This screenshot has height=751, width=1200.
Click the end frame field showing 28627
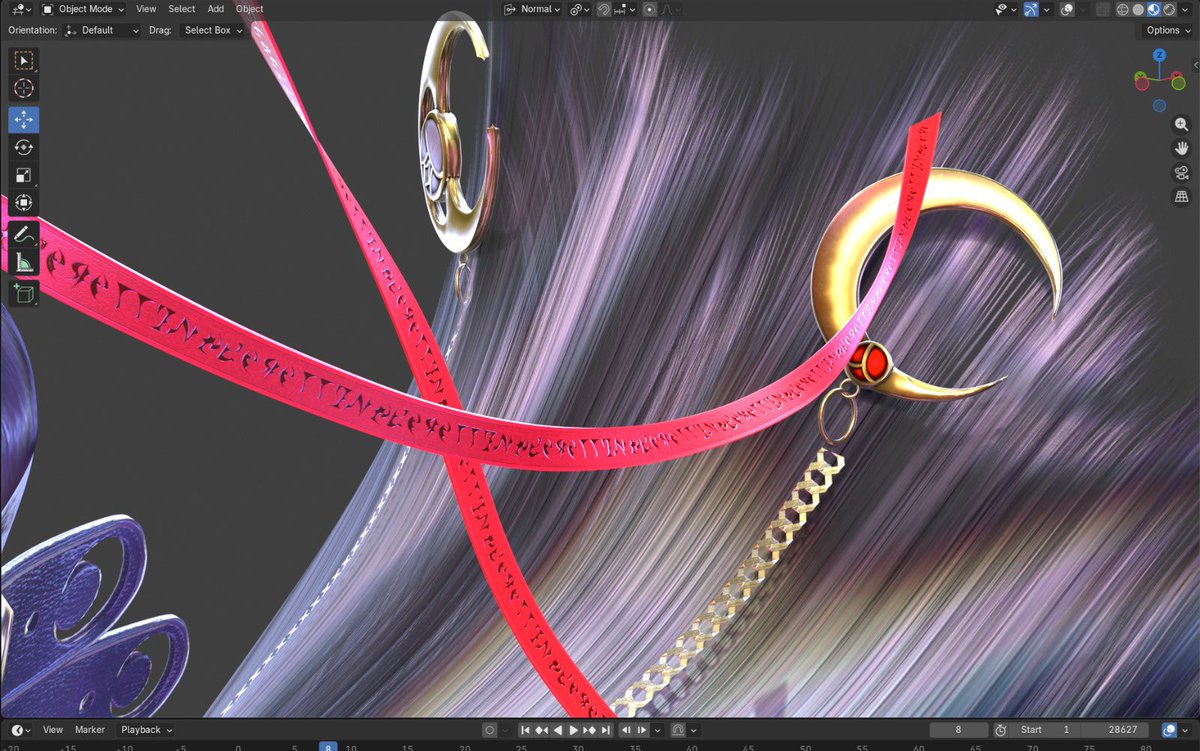click(x=1114, y=730)
